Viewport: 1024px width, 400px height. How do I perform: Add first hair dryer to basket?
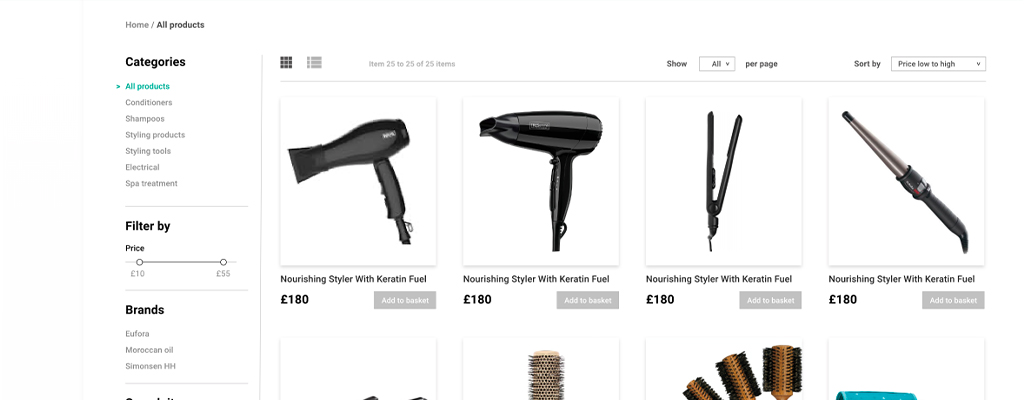(x=405, y=300)
